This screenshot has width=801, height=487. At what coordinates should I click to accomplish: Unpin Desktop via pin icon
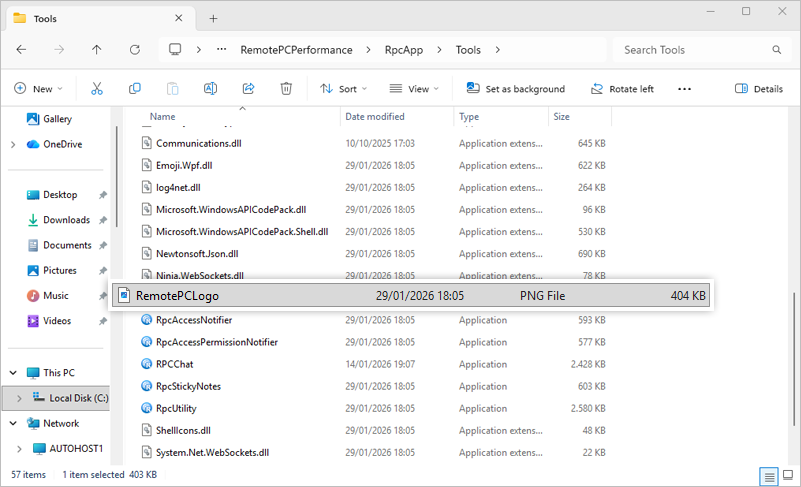[103, 195]
